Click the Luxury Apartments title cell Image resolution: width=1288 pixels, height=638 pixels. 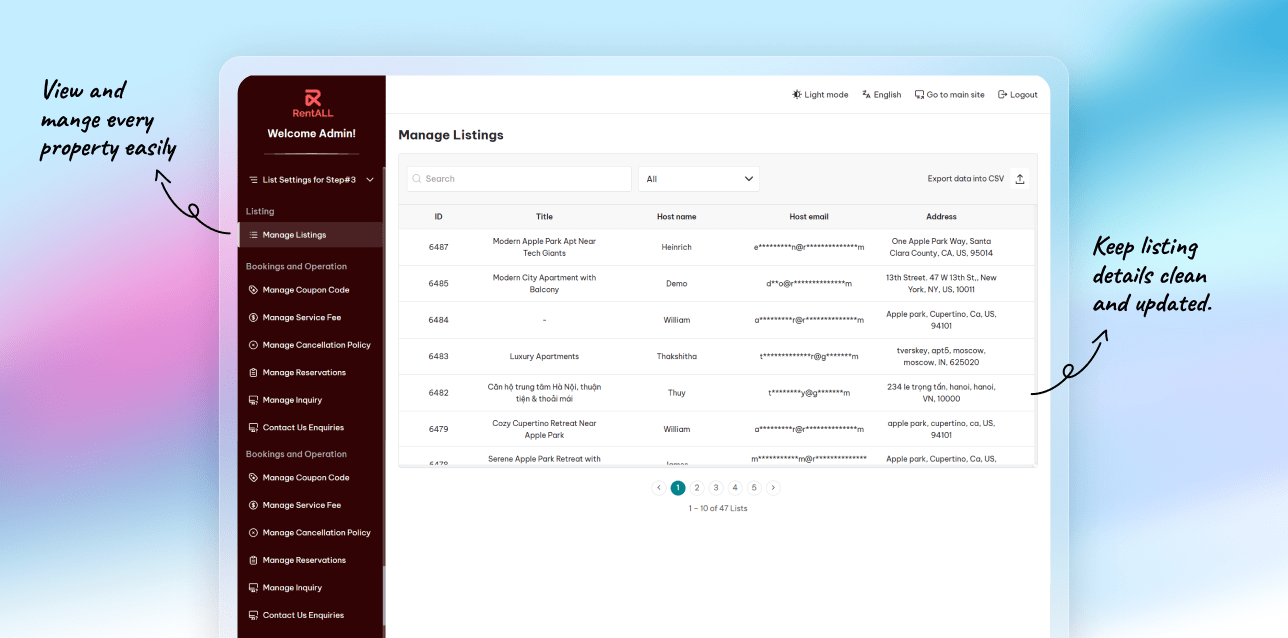544,357
